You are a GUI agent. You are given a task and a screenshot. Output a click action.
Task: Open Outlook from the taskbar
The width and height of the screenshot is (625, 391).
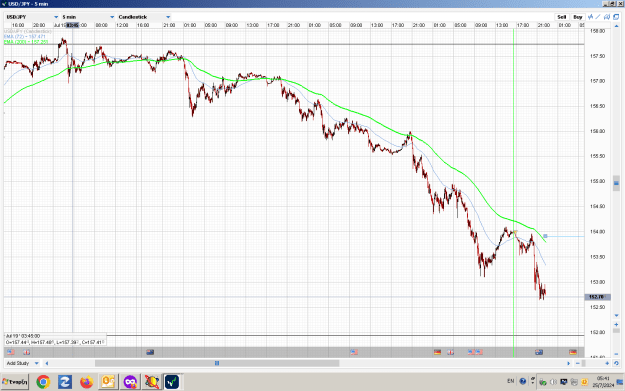pos(108,382)
